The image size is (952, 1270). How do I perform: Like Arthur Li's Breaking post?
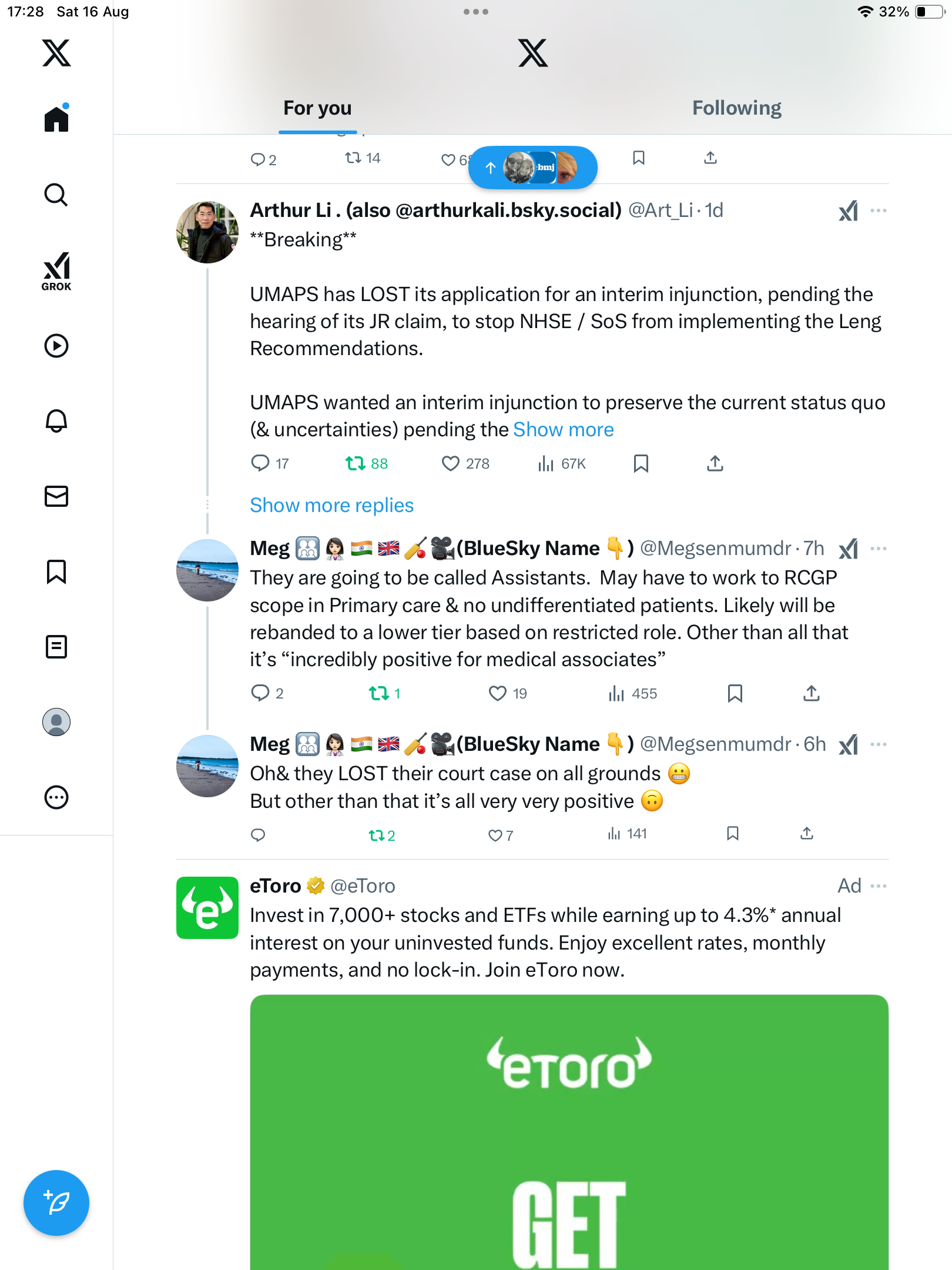click(451, 464)
